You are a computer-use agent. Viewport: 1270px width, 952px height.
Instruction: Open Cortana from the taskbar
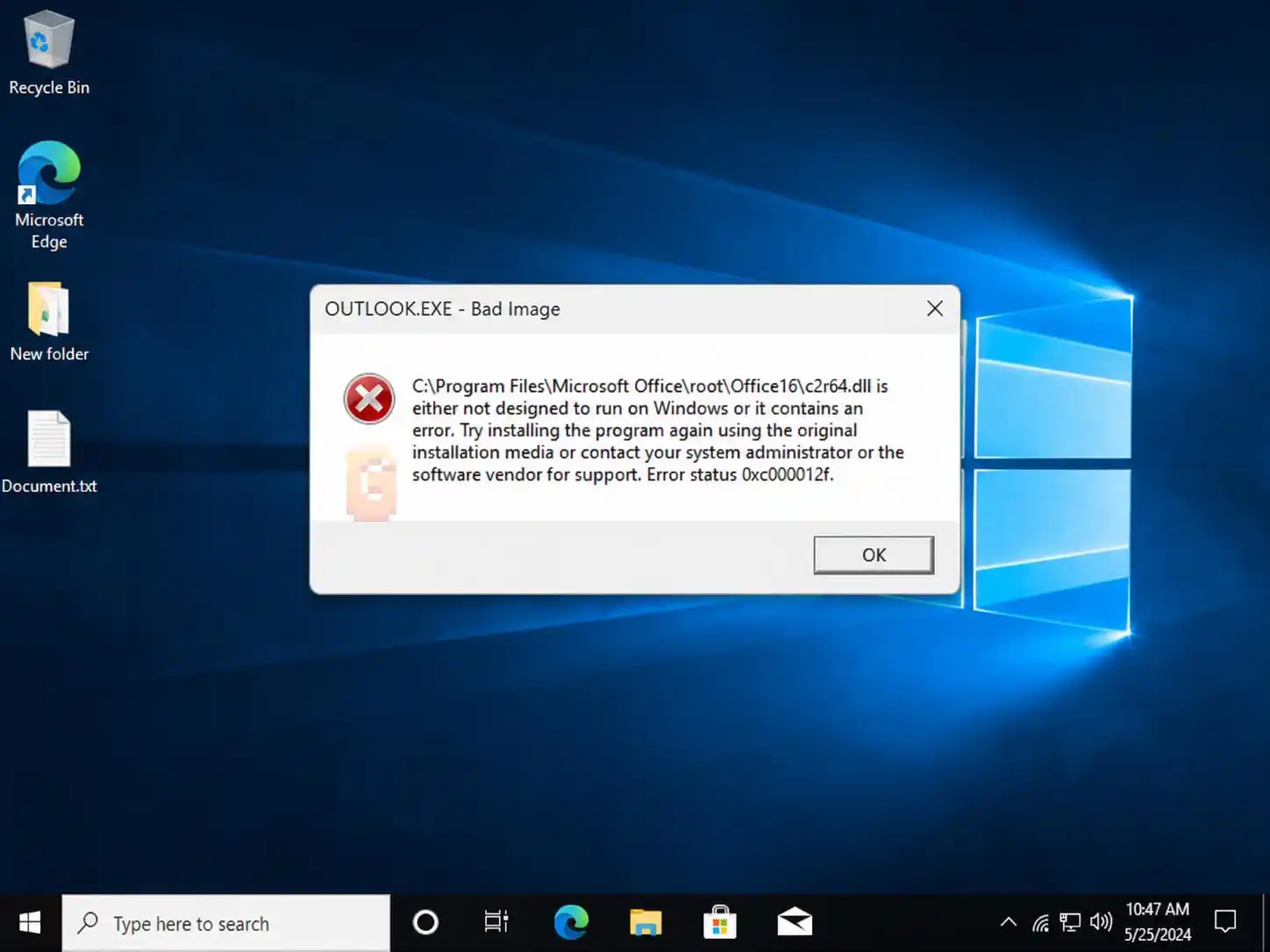click(x=425, y=923)
